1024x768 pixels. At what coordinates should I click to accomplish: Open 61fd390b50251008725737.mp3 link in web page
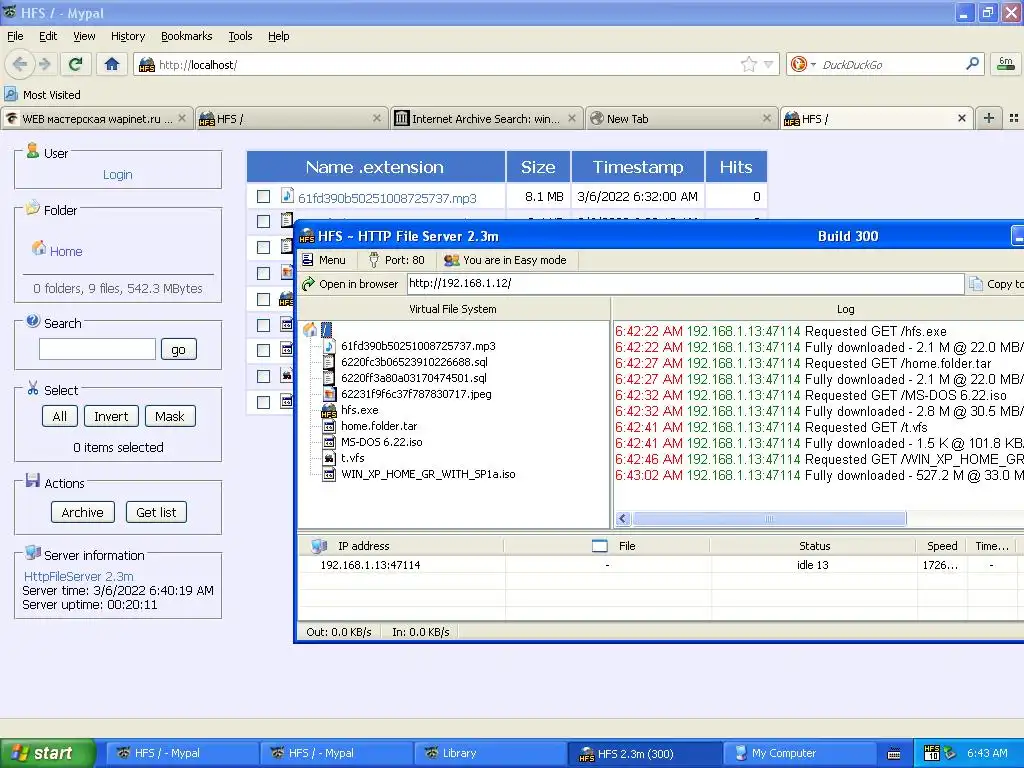tap(387, 198)
